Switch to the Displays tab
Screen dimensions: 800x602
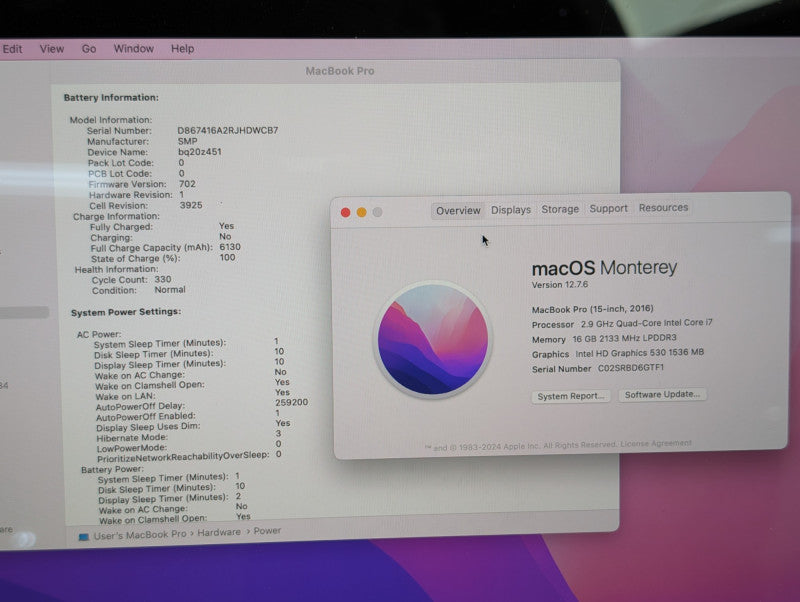point(511,210)
